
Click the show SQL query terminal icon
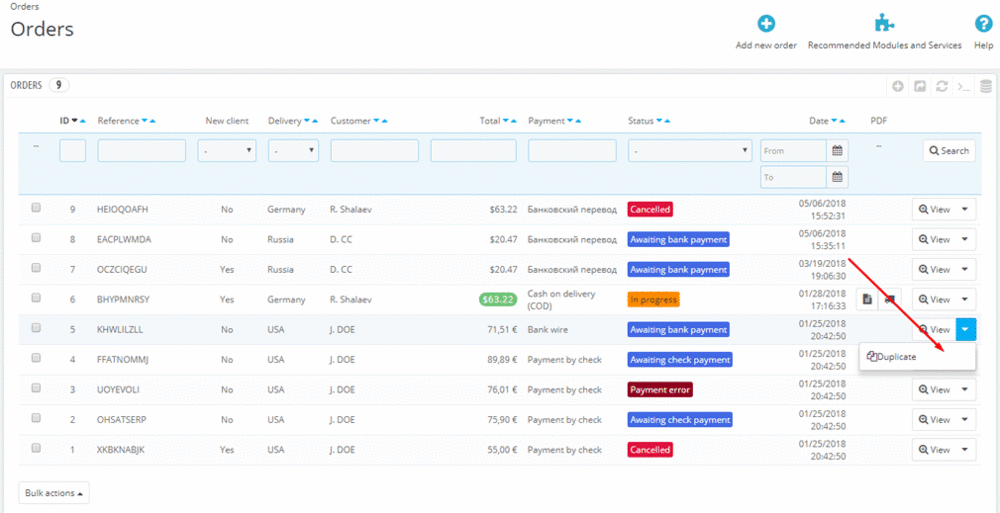[963, 87]
